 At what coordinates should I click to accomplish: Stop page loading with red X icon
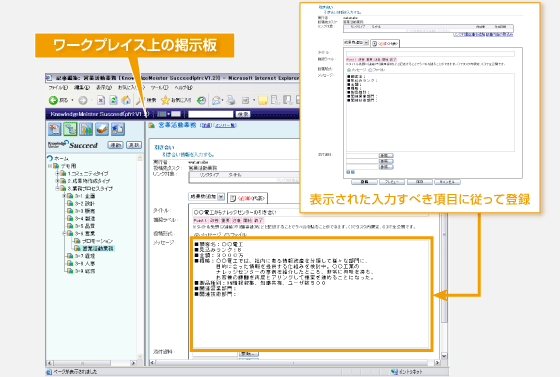(101, 100)
